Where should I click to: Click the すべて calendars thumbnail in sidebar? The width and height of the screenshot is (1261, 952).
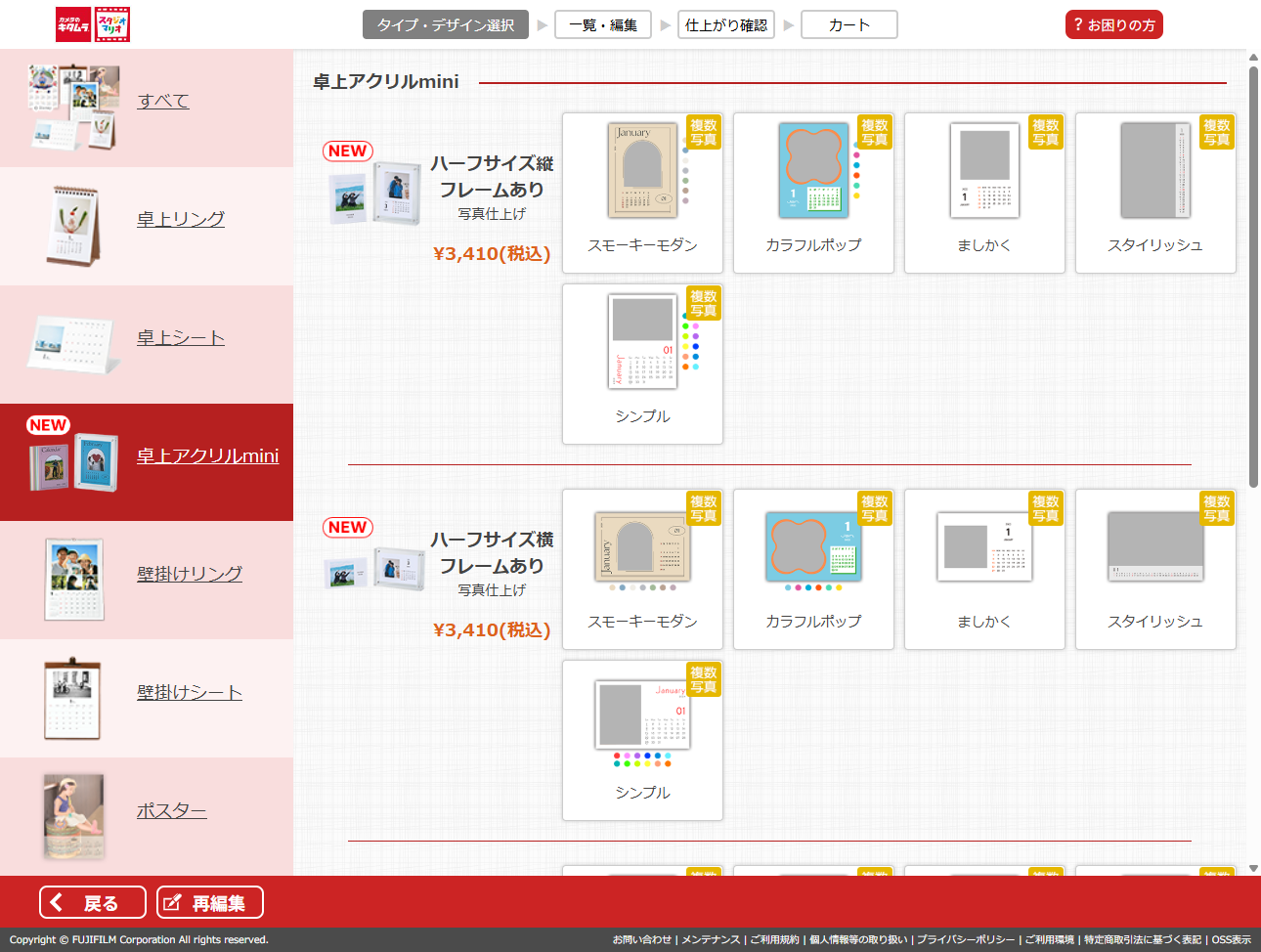[x=73, y=108]
